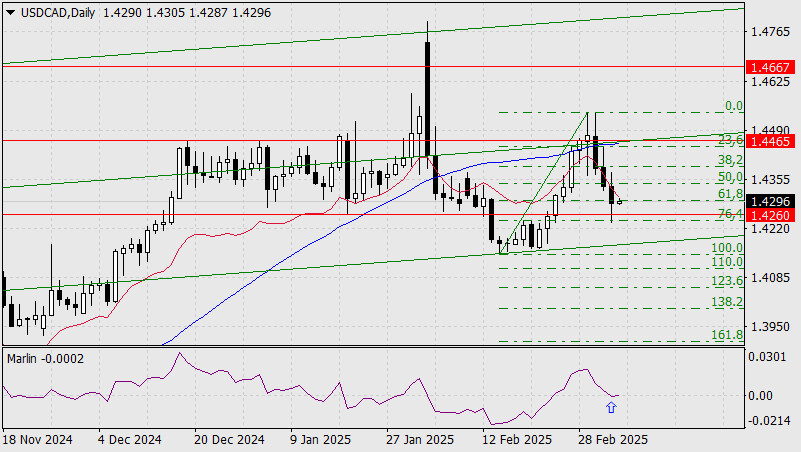The width and height of the screenshot is (801, 452).
Task: Select the Fibonacci 61.8 level label
Action: [x=731, y=194]
